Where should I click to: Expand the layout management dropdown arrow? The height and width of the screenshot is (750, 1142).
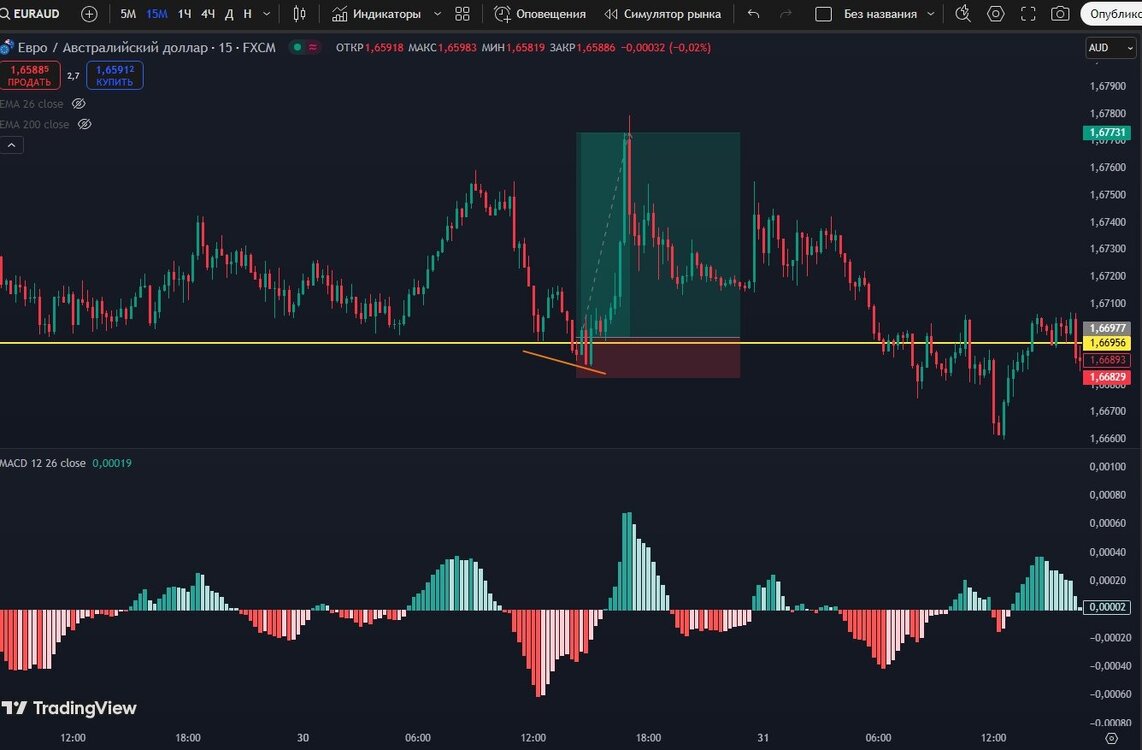point(930,14)
